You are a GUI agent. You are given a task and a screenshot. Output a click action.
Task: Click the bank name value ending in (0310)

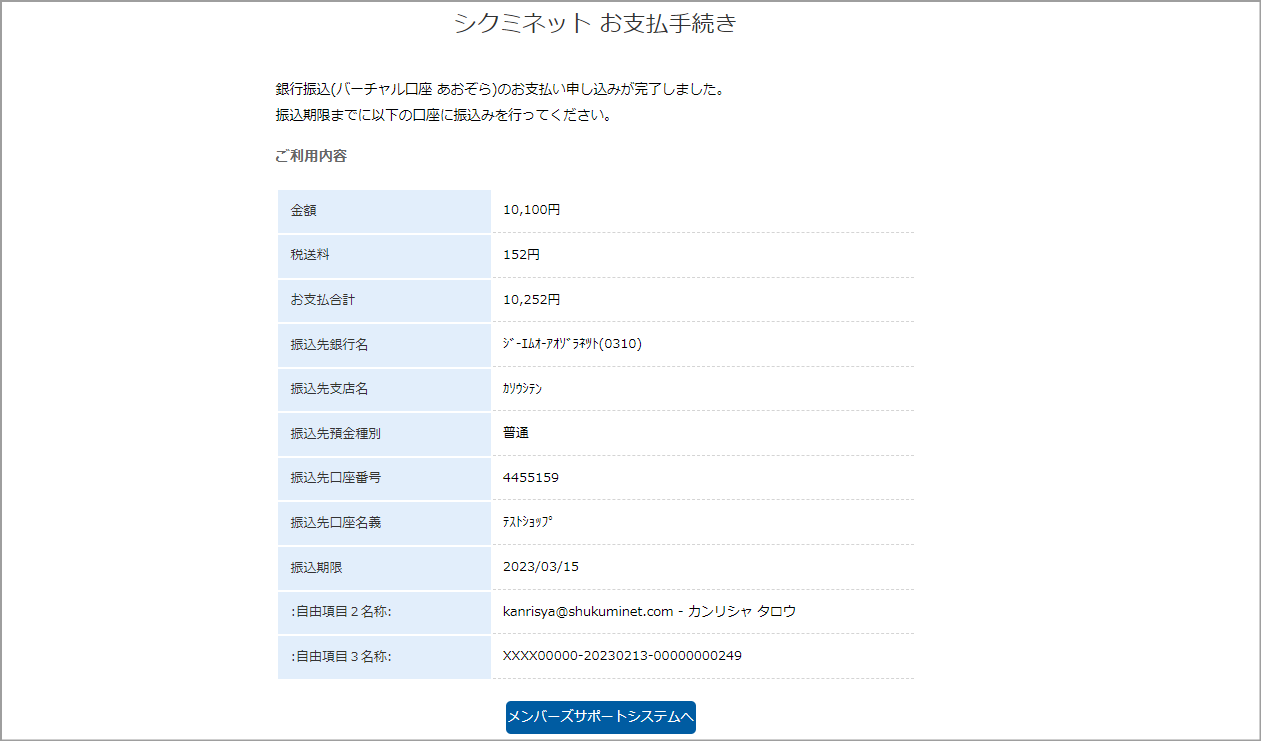572,344
